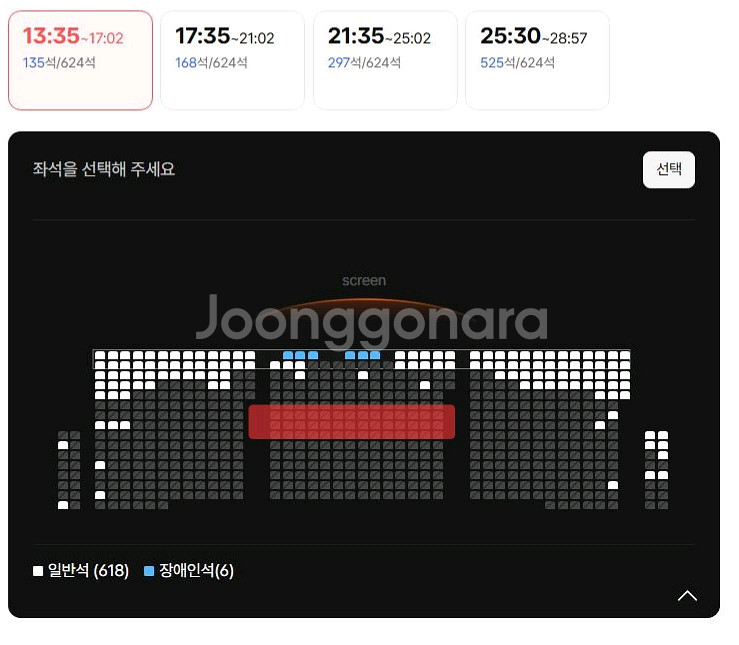The image size is (739, 645).
Task: Select white seat in far-left side column
Action: 63,445
